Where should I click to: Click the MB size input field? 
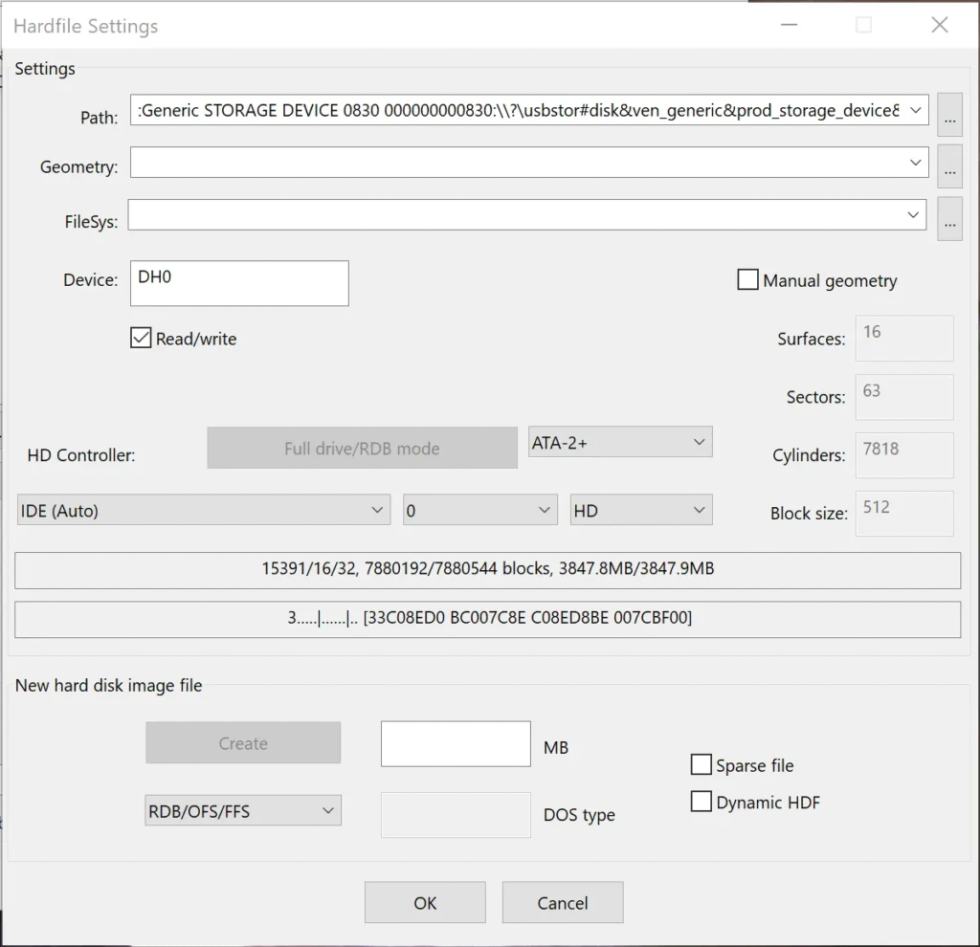pos(456,744)
